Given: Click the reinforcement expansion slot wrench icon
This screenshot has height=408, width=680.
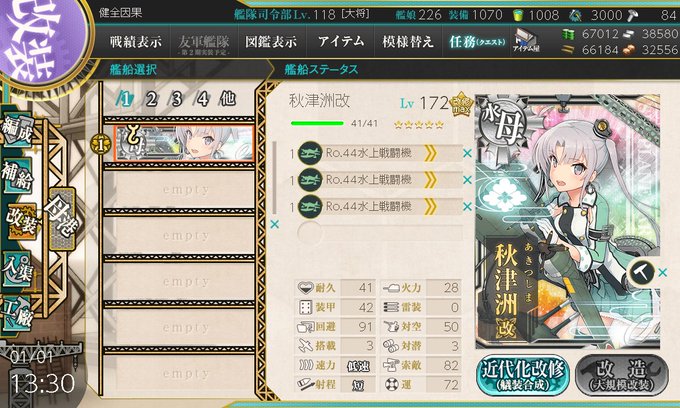Looking at the screenshot, I should click(641, 273).
